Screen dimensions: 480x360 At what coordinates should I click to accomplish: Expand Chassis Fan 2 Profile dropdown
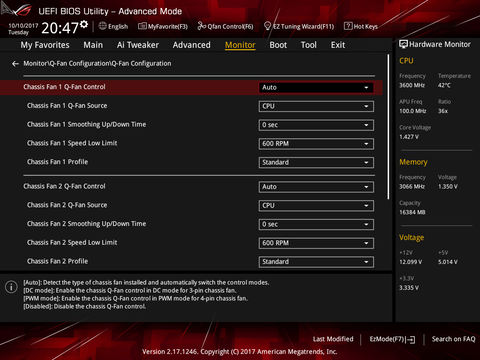[316, 262]
